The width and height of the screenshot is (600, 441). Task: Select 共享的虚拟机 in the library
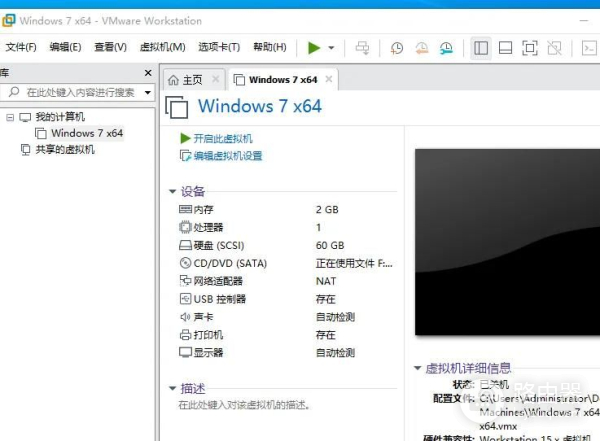click(65, 149)
